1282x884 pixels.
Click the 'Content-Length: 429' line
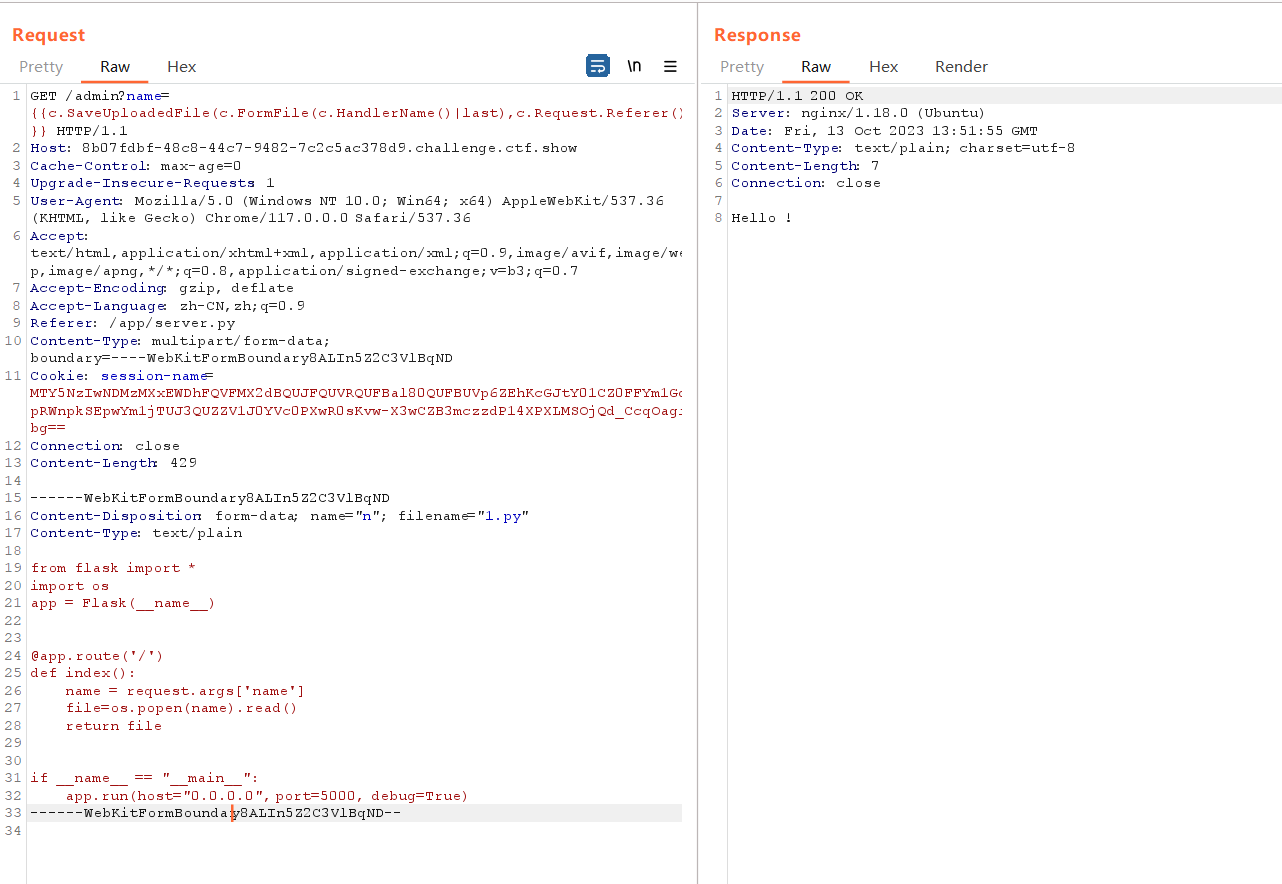(x=113, y=463)
